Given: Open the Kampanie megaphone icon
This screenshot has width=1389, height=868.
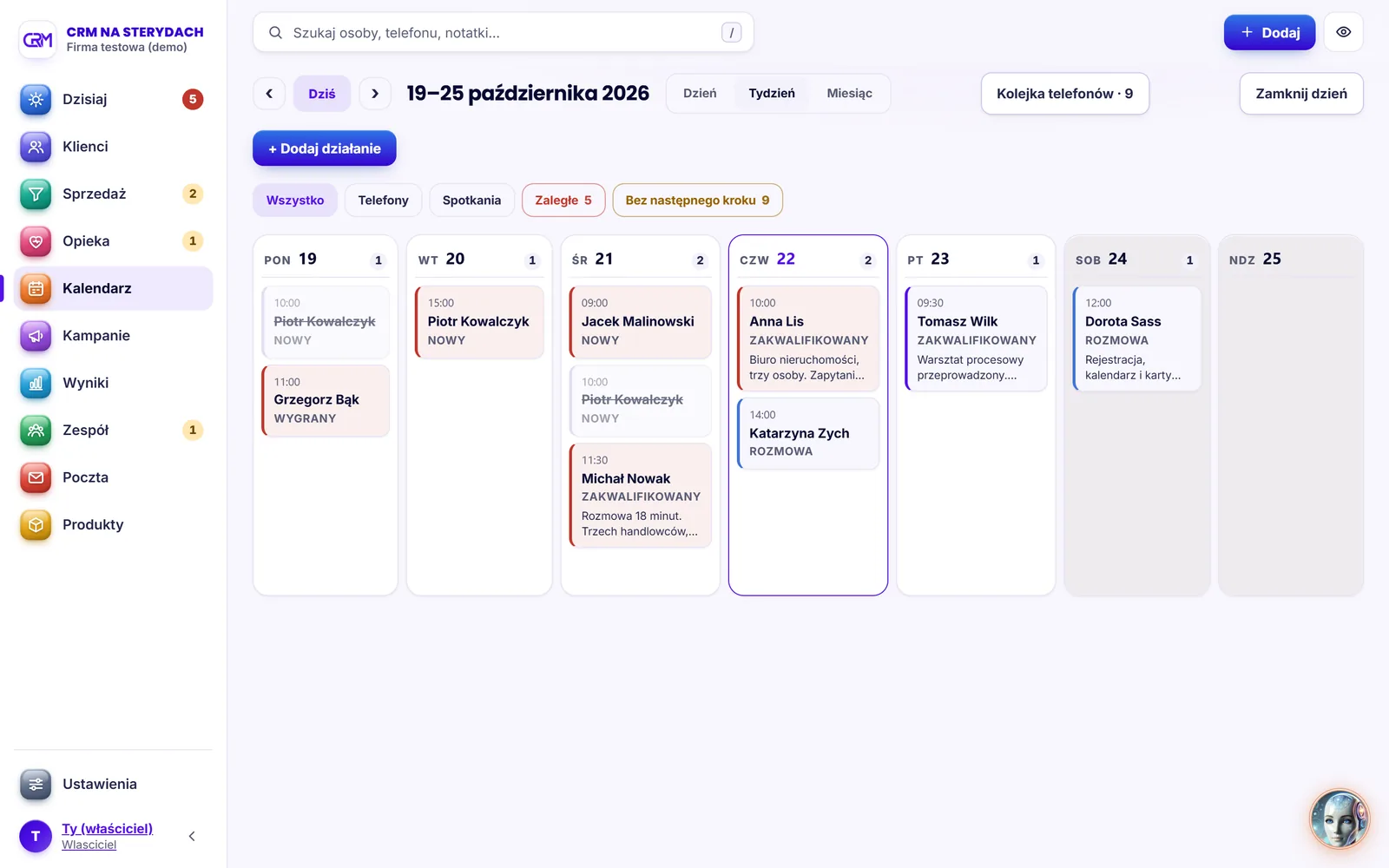Looking at the screenshot, I should click(36, 336).
